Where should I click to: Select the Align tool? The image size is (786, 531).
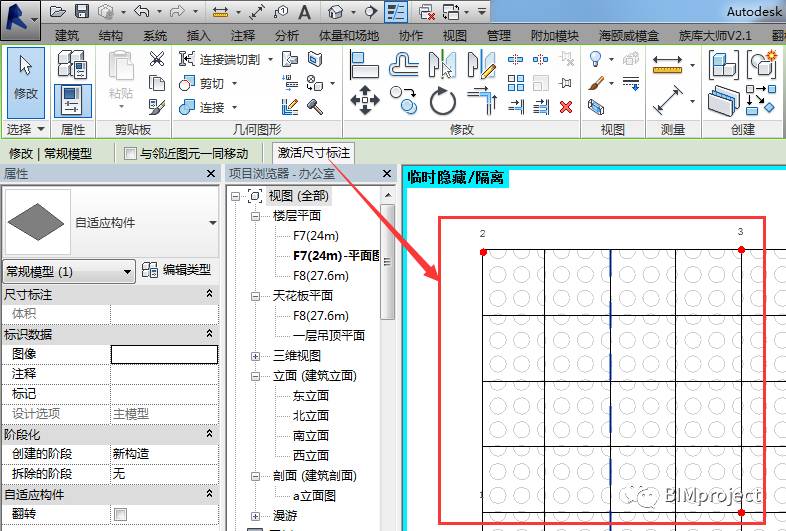364,64
